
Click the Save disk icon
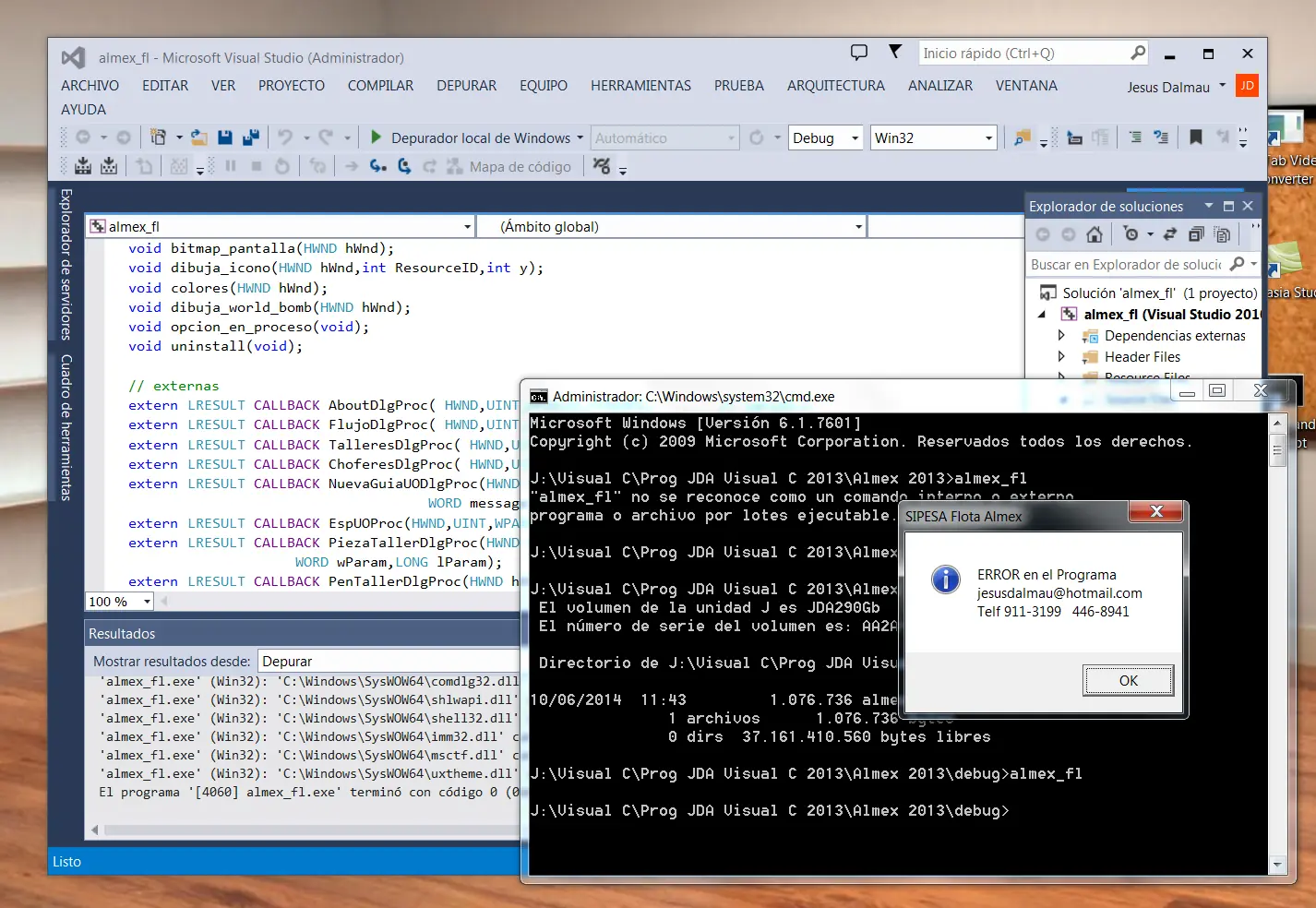224,137
